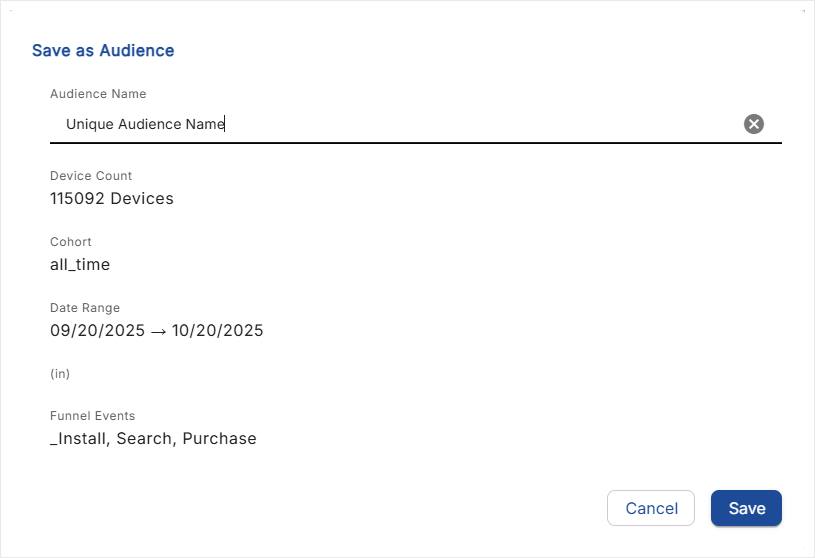Click the 'Purchase' funnel event
Viewport: 815px width, 558px height.
tap(219, 439)
